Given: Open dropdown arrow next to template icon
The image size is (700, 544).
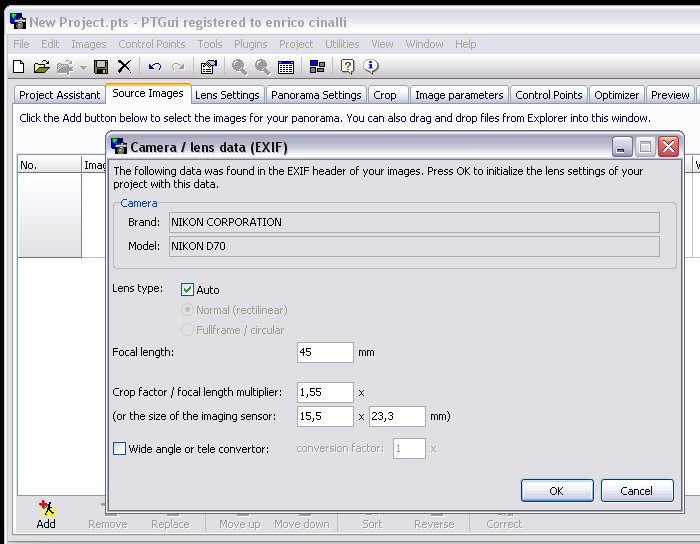Looking at the screenshot, I should pyautogui.click(x=83, y=67).
